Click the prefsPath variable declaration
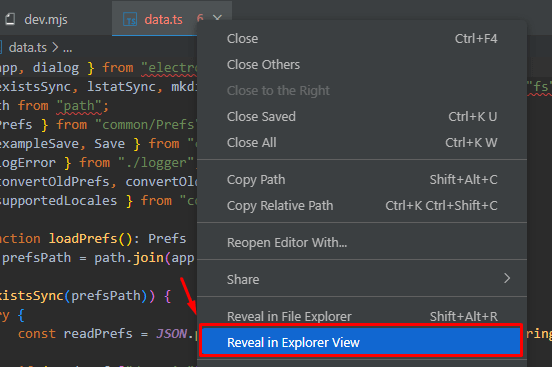Screen dimensions: 552x367 [x=37, y=258]
